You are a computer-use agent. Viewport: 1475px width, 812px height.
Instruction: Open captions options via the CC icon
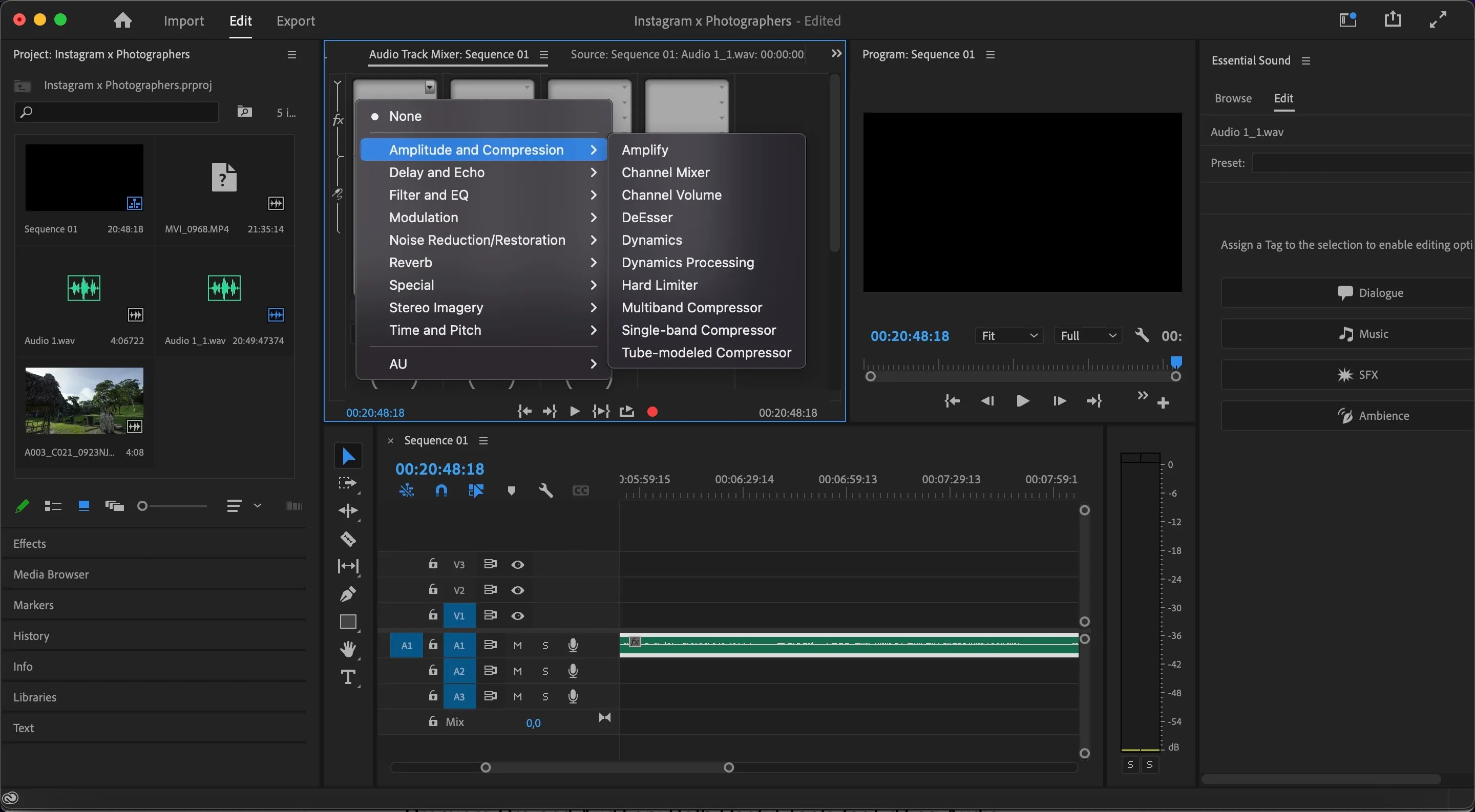(x=581, y=490)
